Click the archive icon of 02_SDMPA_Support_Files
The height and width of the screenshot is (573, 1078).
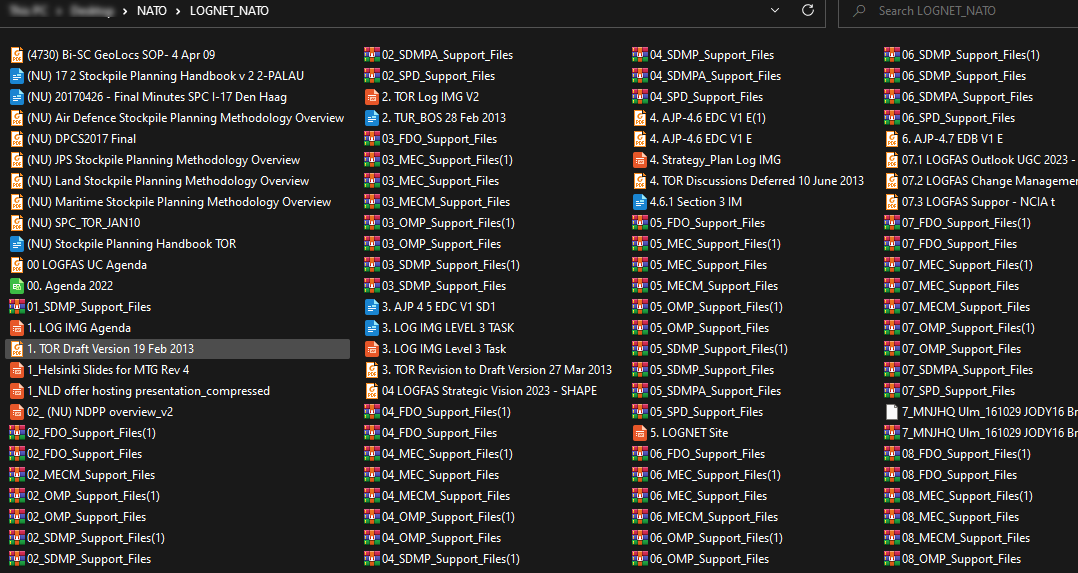[x=372, y=55]
